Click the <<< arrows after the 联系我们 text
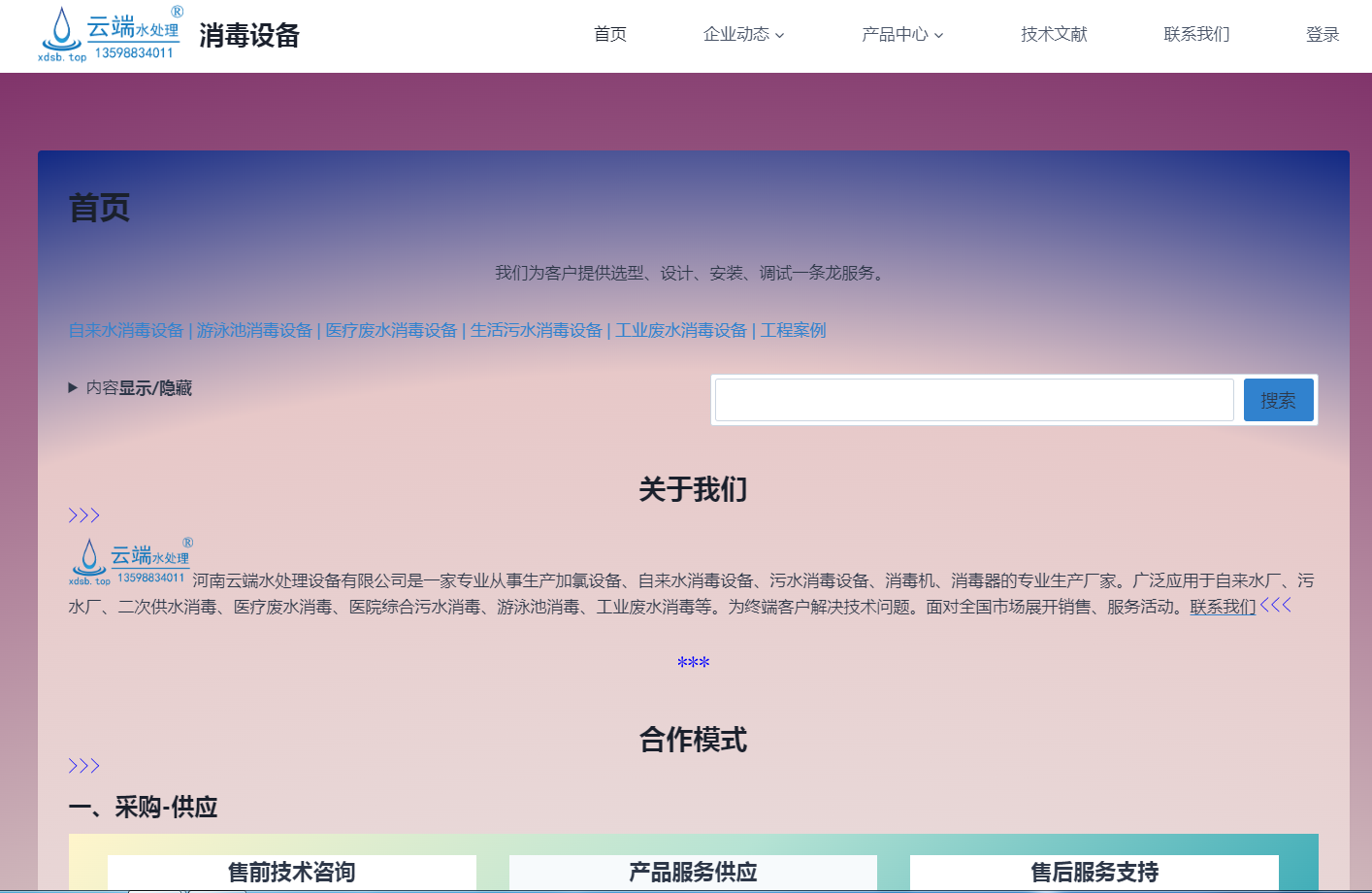The image size is (1372, 893). pyautogui.click(x=1274, y=604)
